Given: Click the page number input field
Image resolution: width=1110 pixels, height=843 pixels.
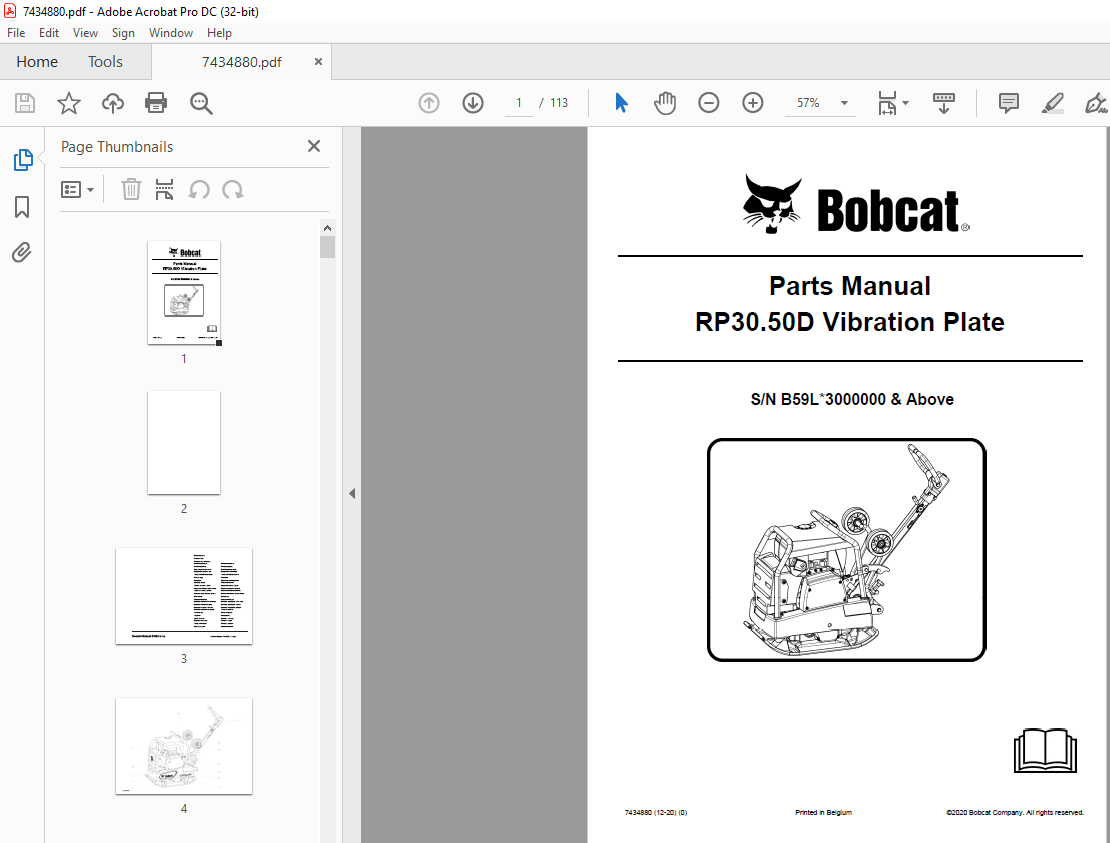Looking at the screenshot, I should point(519,103).
